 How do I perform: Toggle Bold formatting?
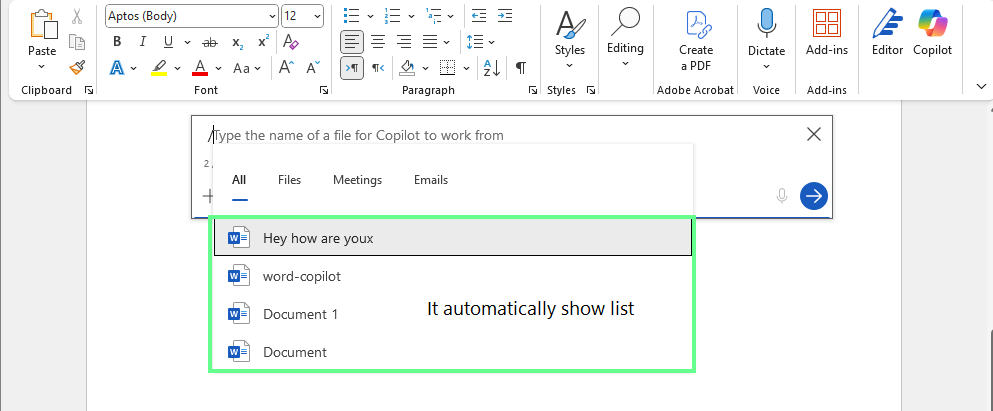(x=117, y=42)
